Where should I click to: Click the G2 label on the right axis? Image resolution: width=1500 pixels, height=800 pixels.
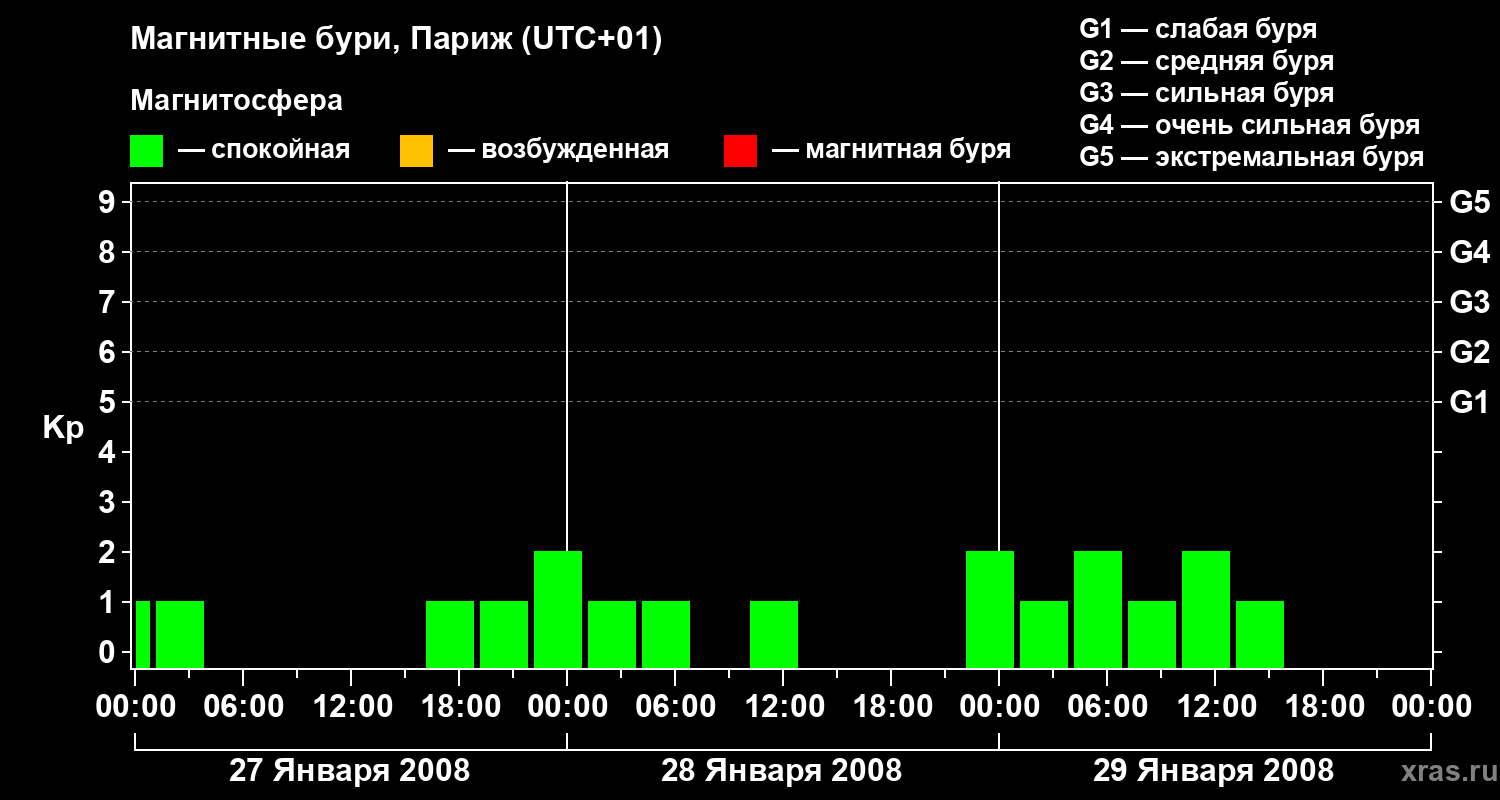1469,352
